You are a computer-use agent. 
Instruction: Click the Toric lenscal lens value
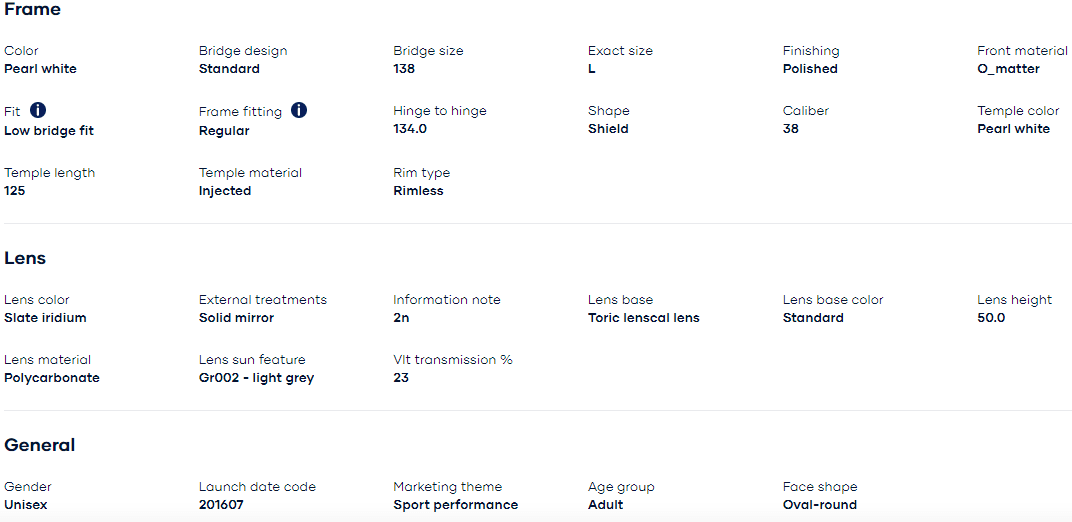point(643,318)
